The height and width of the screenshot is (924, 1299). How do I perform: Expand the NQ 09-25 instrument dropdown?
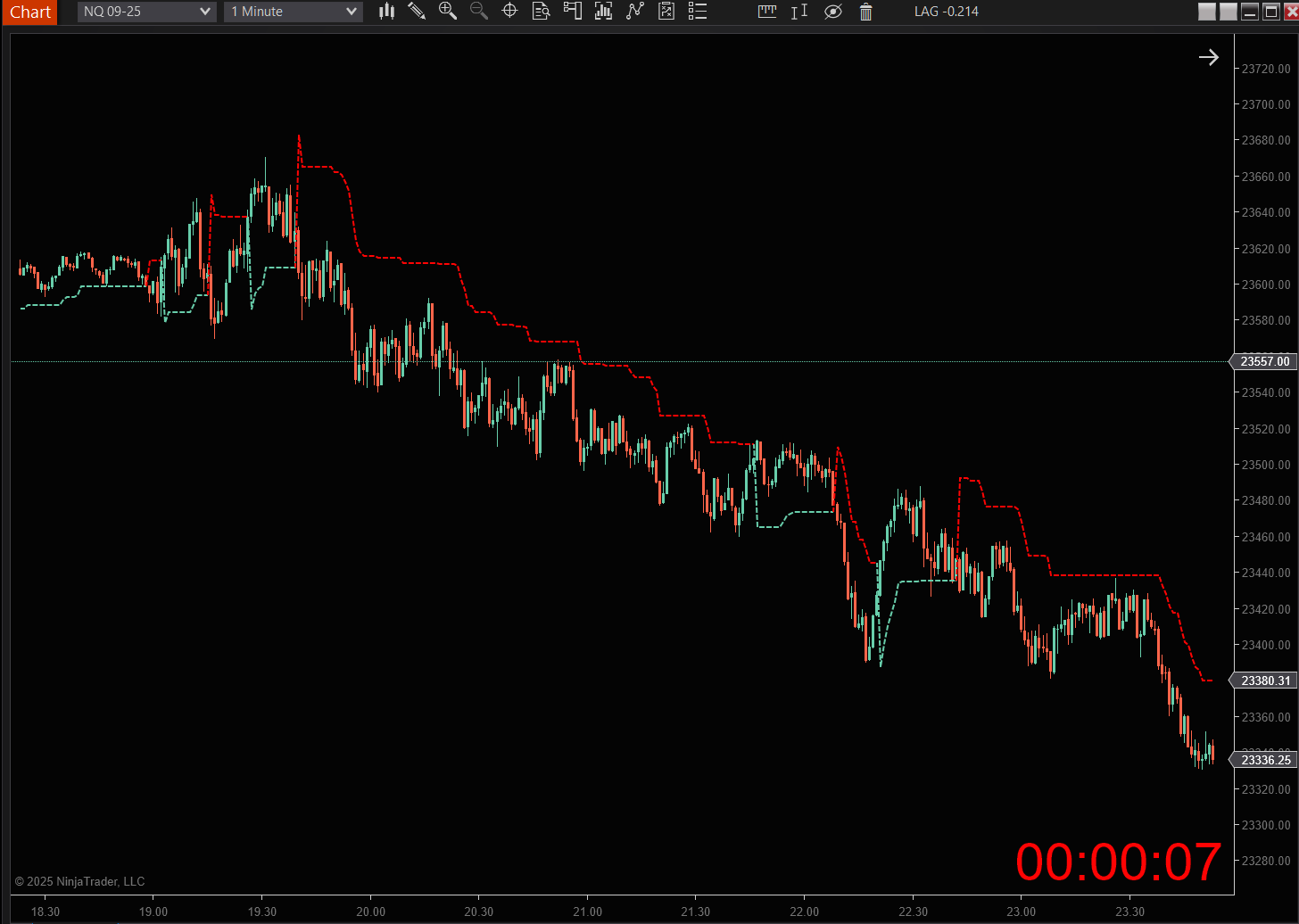tap(204, 12)
